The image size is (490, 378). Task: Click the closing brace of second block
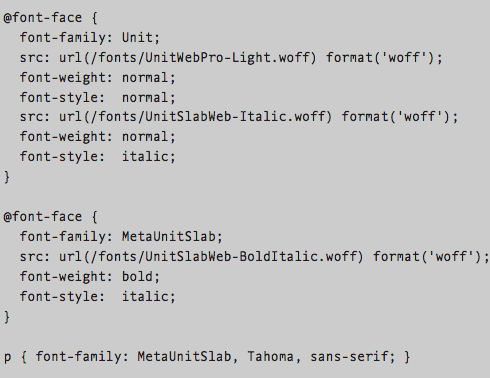point(7,317)
